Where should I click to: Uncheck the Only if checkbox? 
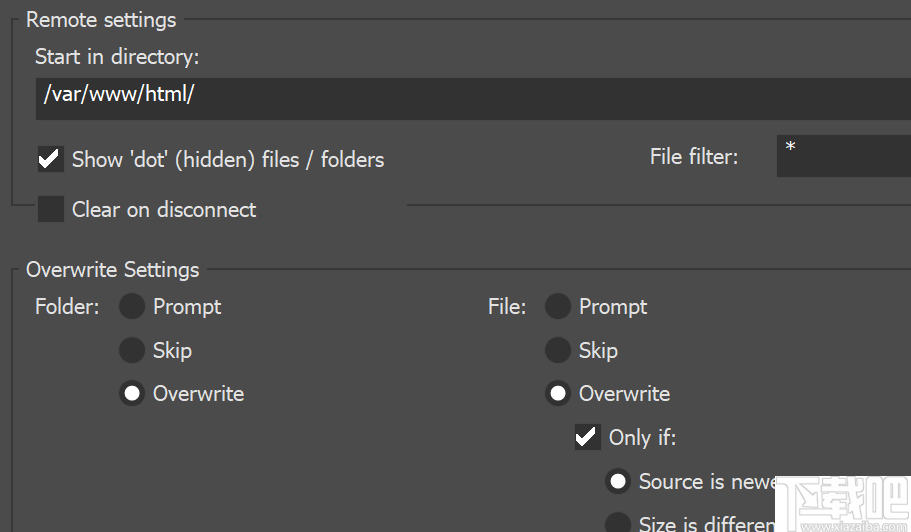(x=587, y=437)
